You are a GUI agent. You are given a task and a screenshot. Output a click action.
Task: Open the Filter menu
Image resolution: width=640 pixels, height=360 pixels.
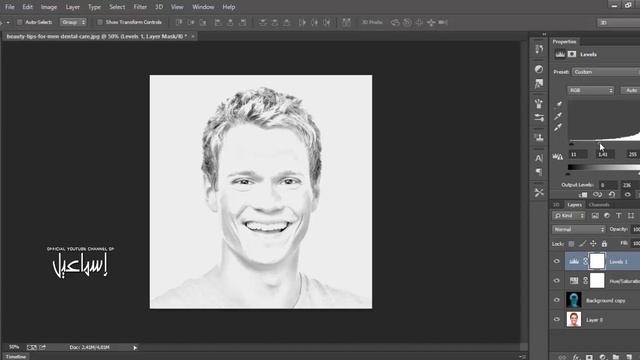click(140, 7)
